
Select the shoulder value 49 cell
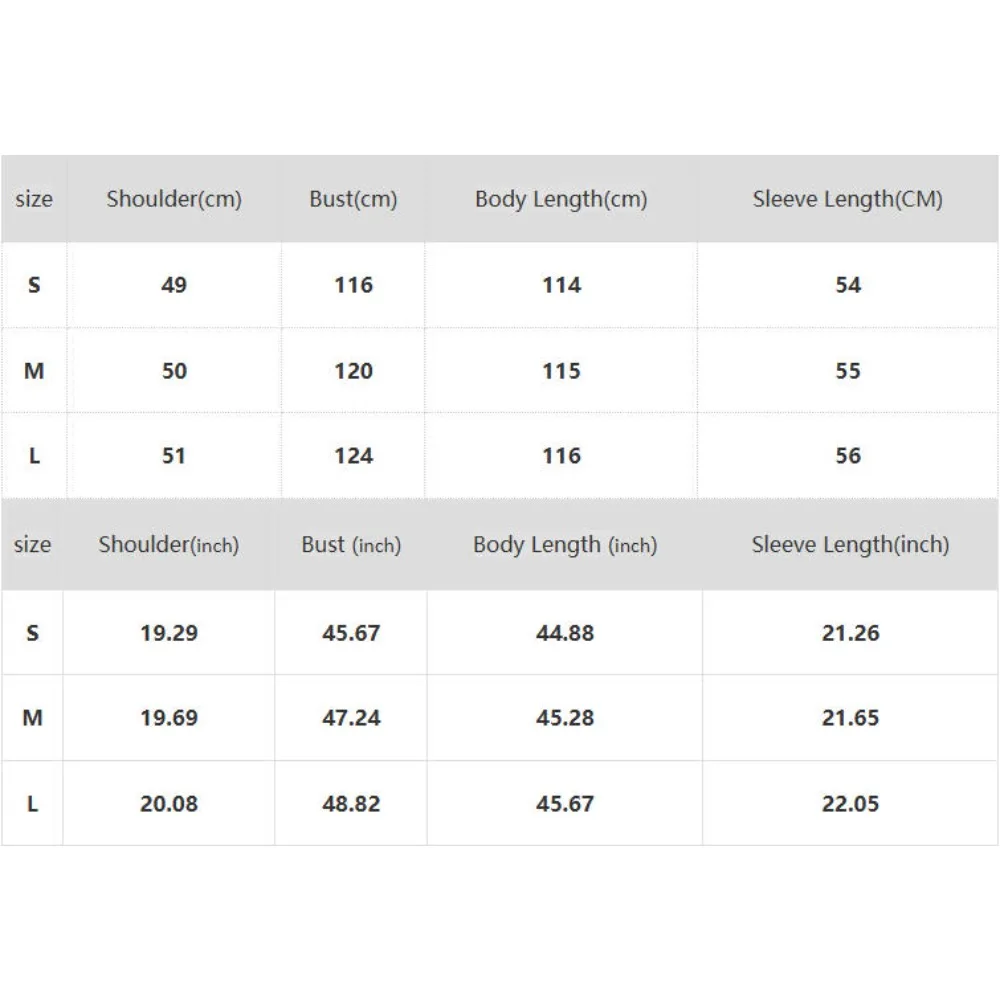[174, 285]
